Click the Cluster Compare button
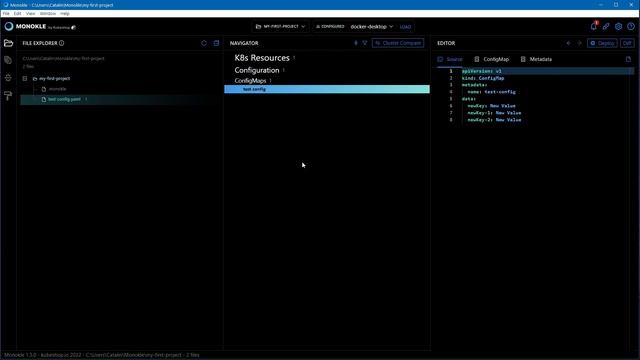640x360 pixels. [x=398, y=43]
